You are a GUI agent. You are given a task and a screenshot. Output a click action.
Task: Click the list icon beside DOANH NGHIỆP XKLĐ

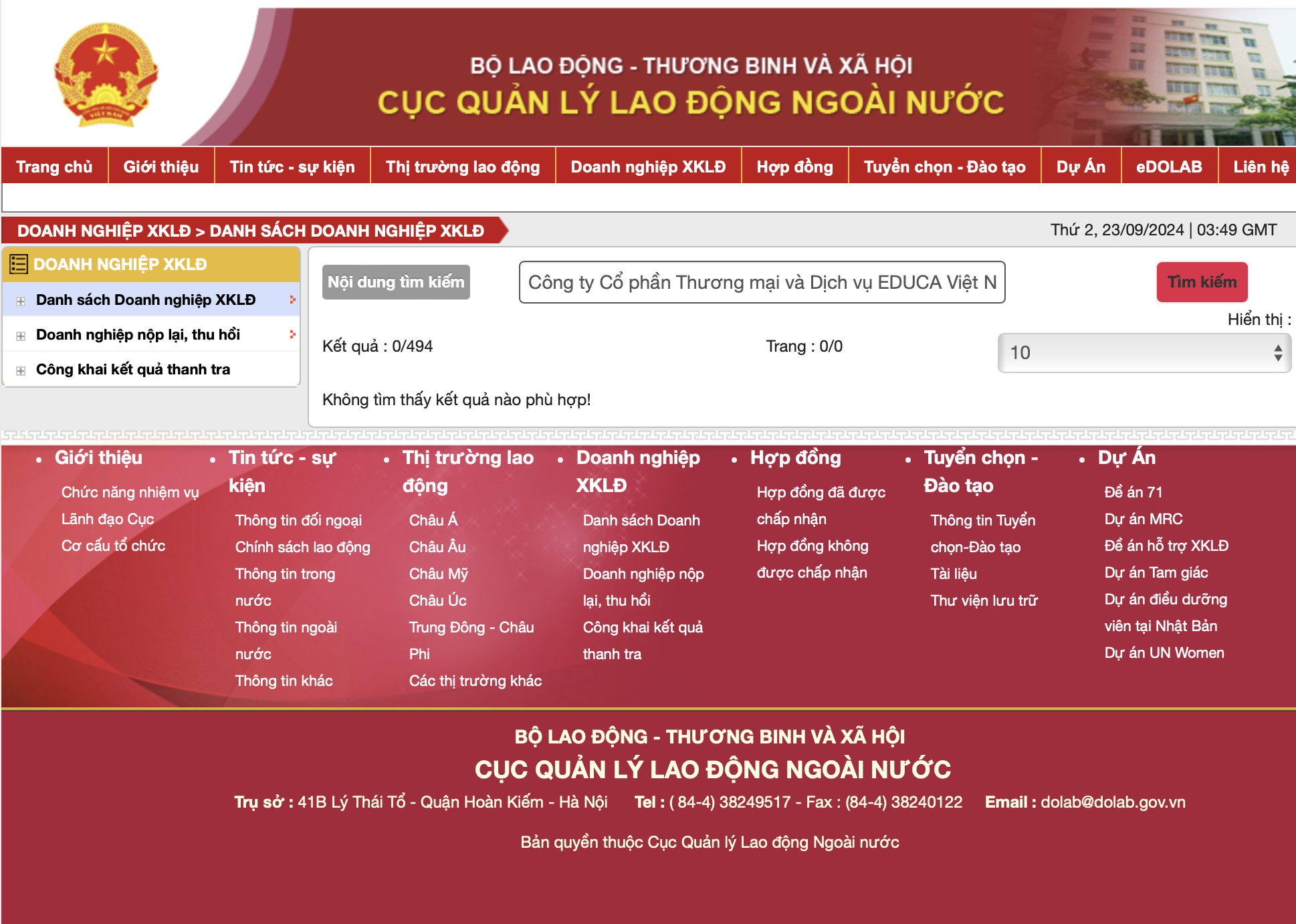[19, 265]
